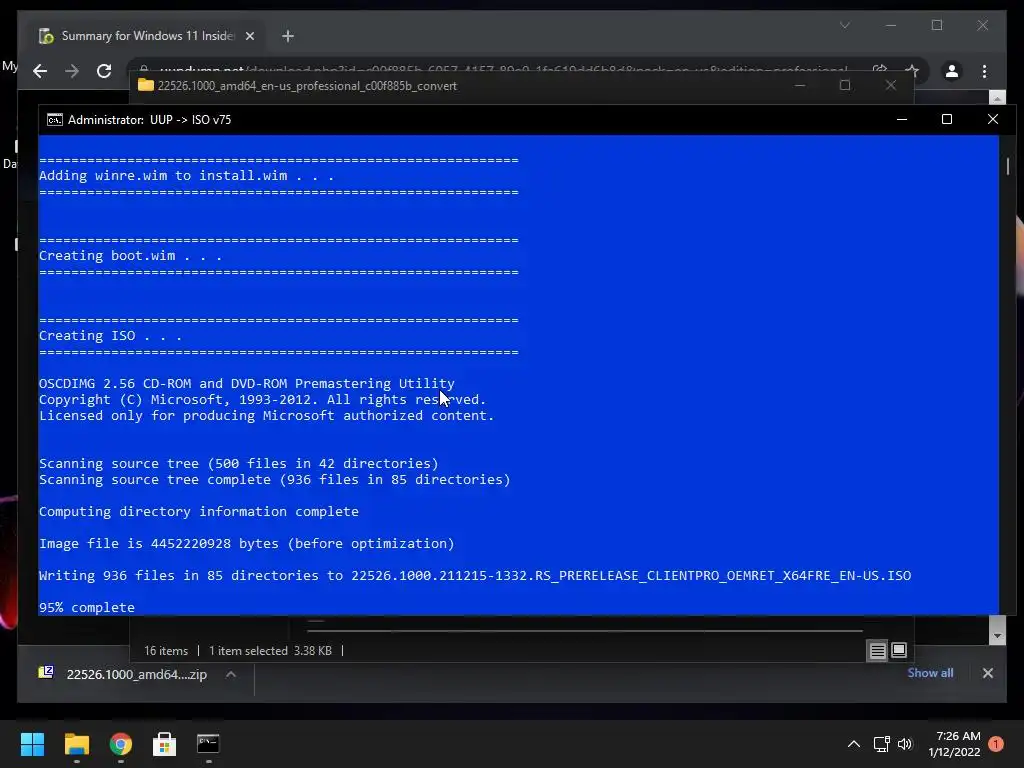Click the Chrome page scroll down arrow

click(x=997, y=636)
